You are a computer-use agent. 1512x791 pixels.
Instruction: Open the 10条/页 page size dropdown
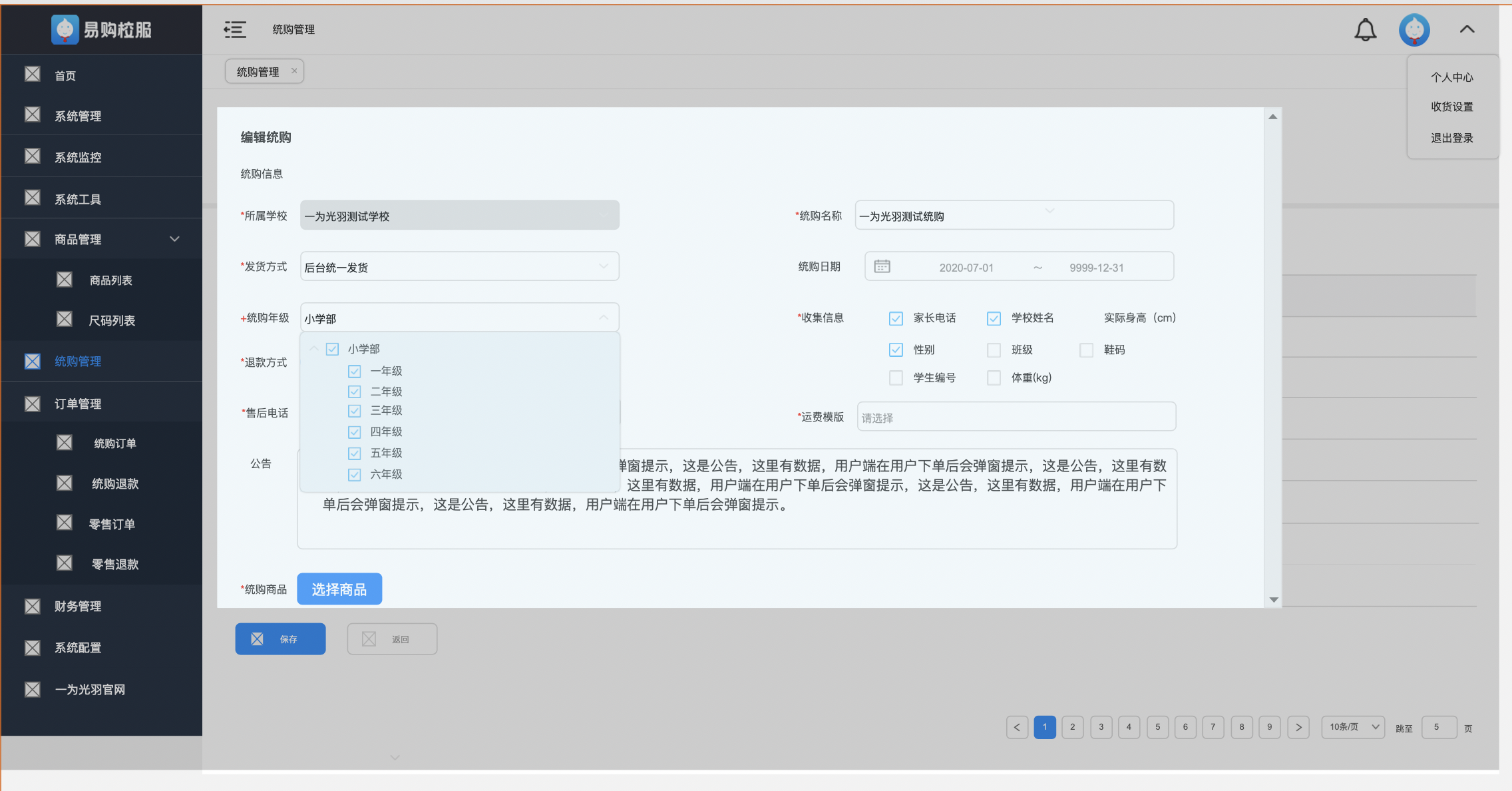click(x=1353, y=727)
